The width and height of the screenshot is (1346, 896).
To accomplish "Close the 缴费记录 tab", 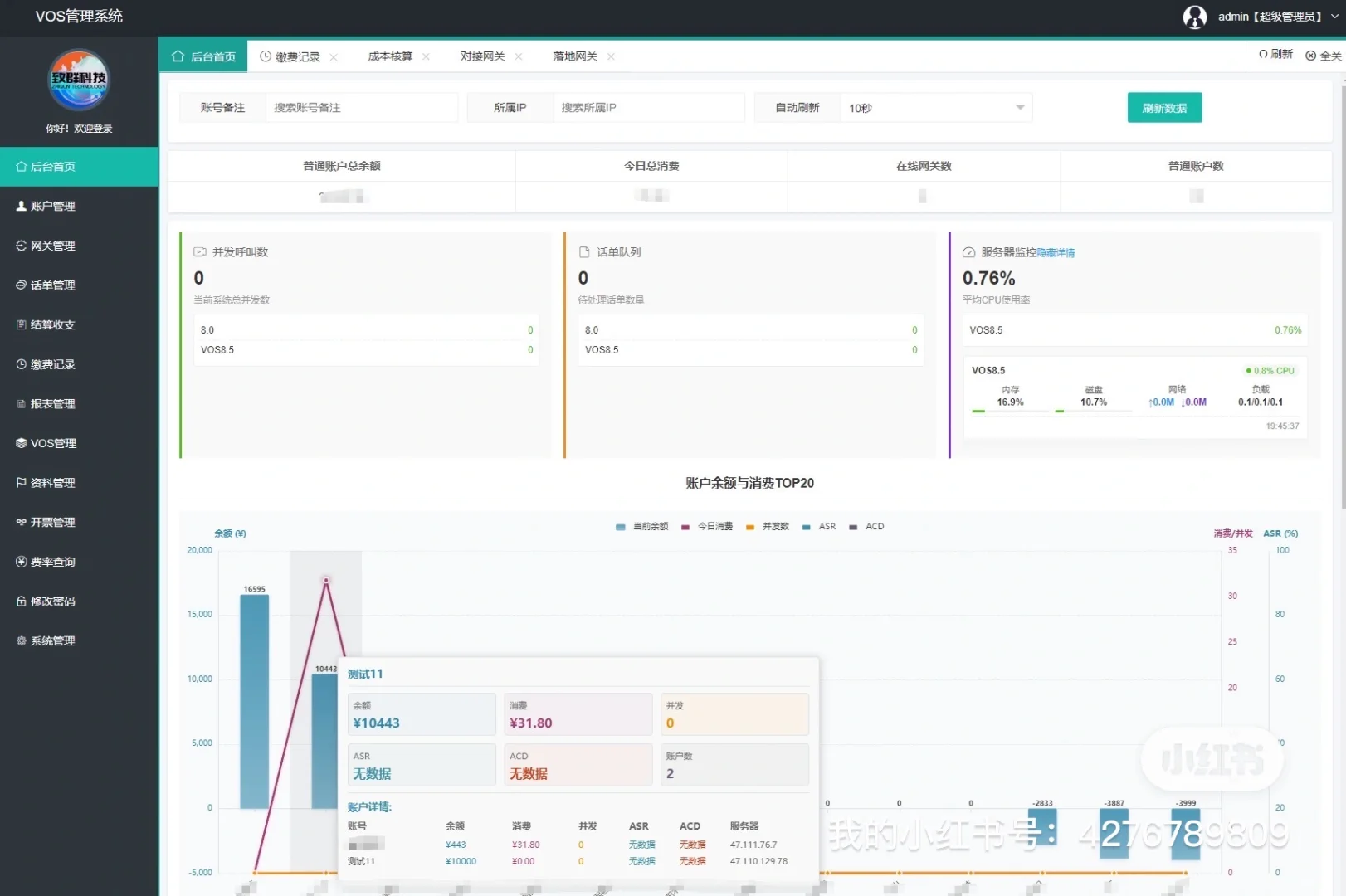I will click(x=334, y=57).
